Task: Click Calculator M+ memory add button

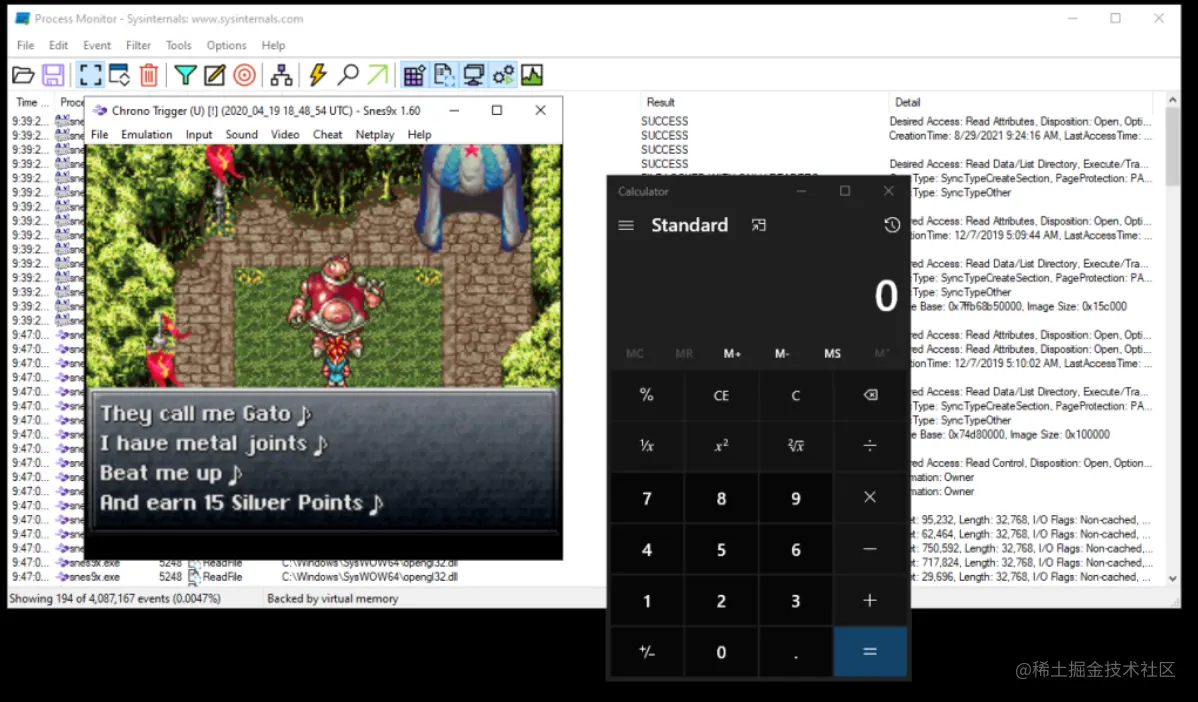Action: click(x=732, y=354)
